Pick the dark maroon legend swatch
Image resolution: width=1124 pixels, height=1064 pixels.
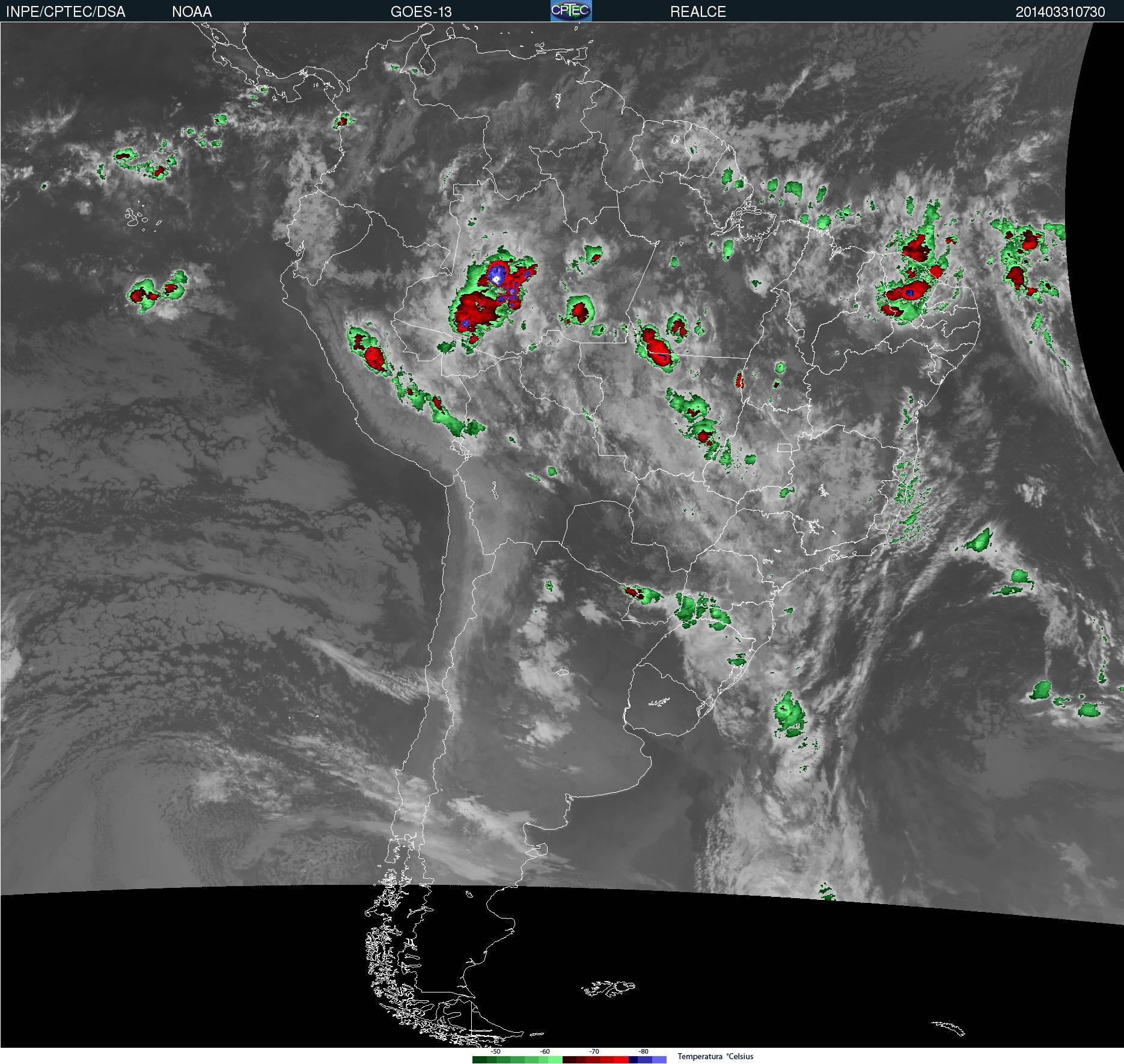(569, 1060)
